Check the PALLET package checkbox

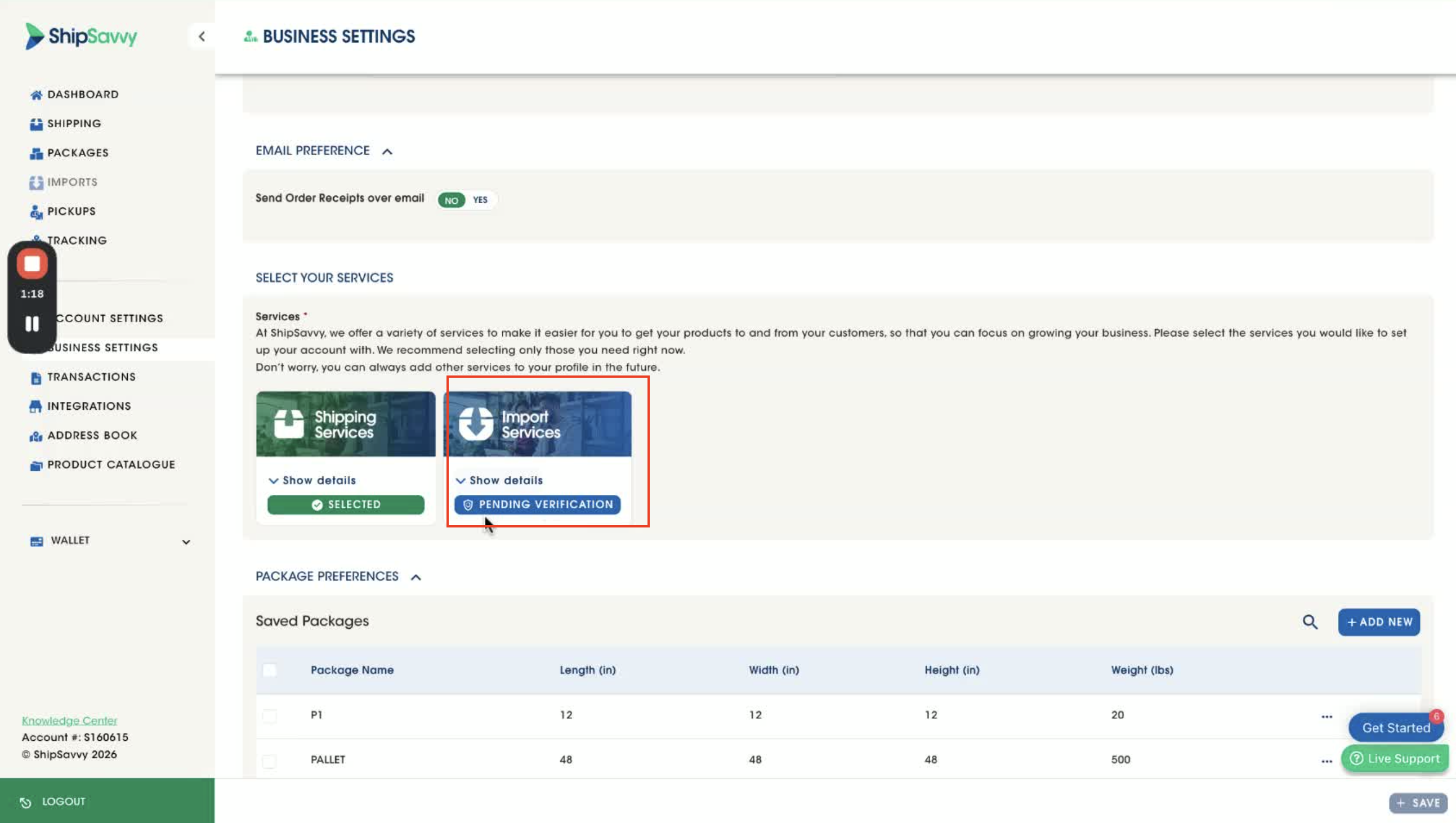270,761
